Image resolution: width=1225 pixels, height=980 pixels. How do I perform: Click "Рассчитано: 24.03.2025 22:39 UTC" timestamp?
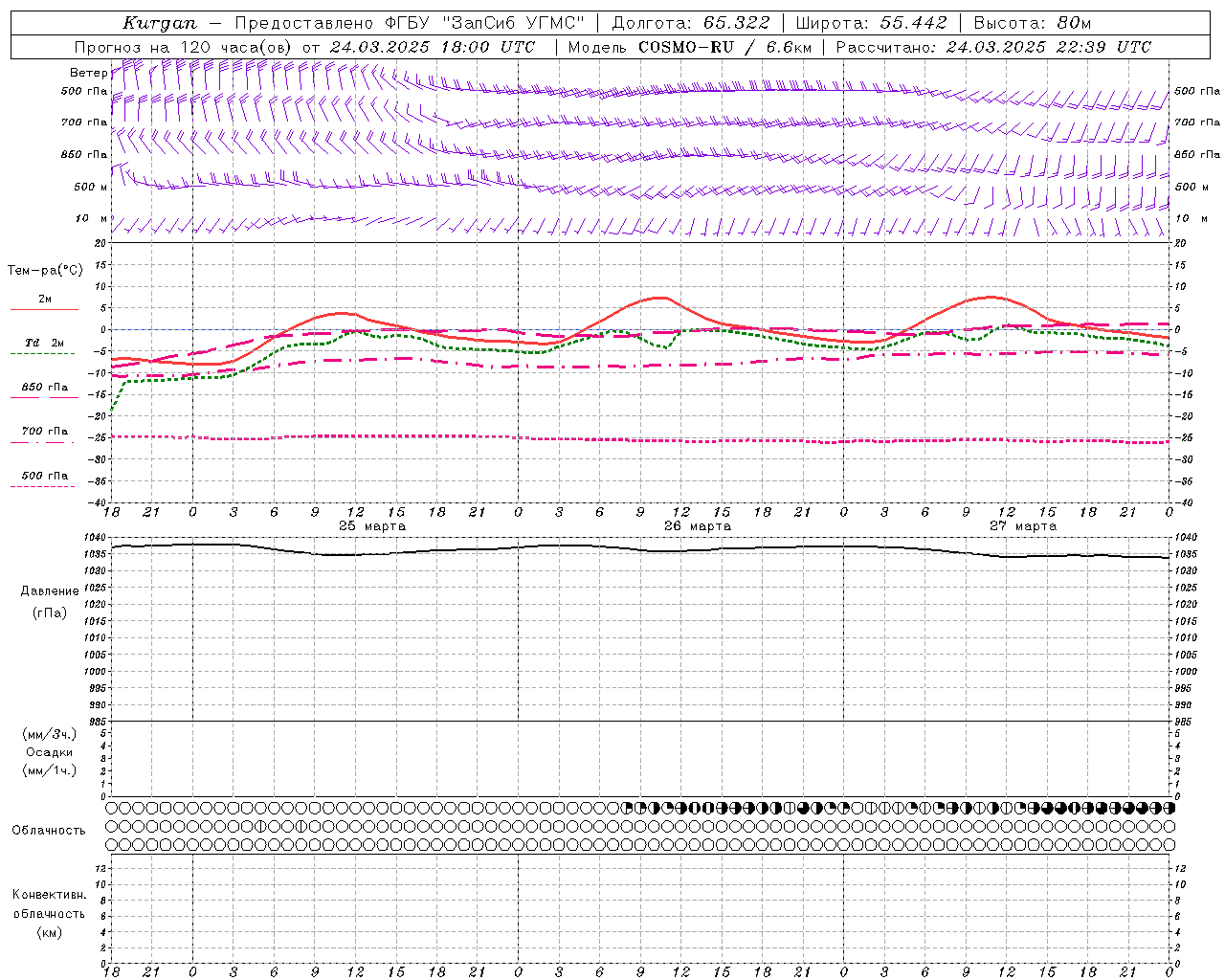993,47
